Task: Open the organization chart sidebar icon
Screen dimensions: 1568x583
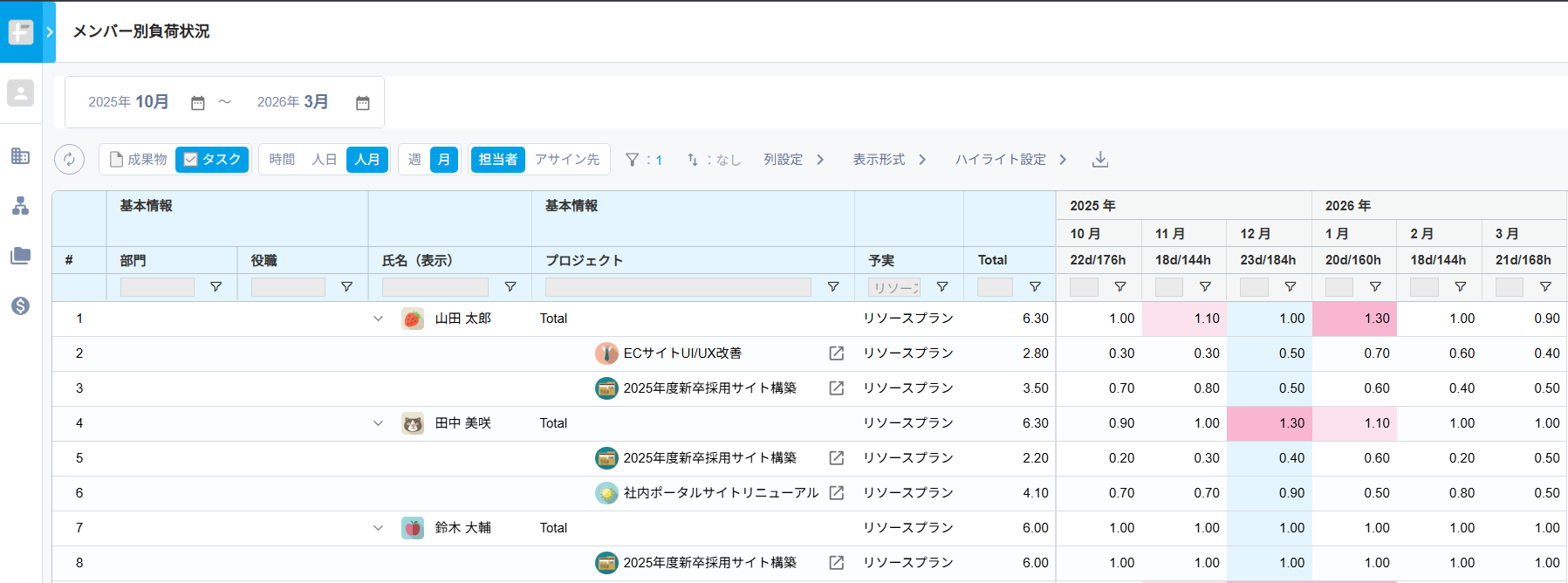Action: (x=20, y=206)
